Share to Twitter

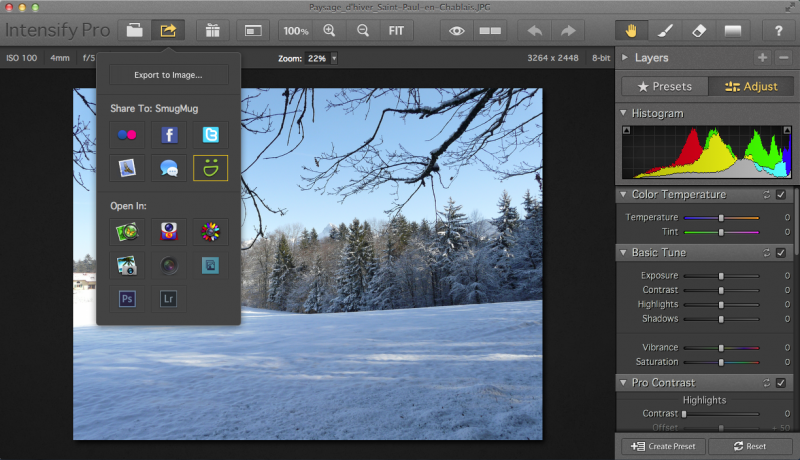pos(210,135)
